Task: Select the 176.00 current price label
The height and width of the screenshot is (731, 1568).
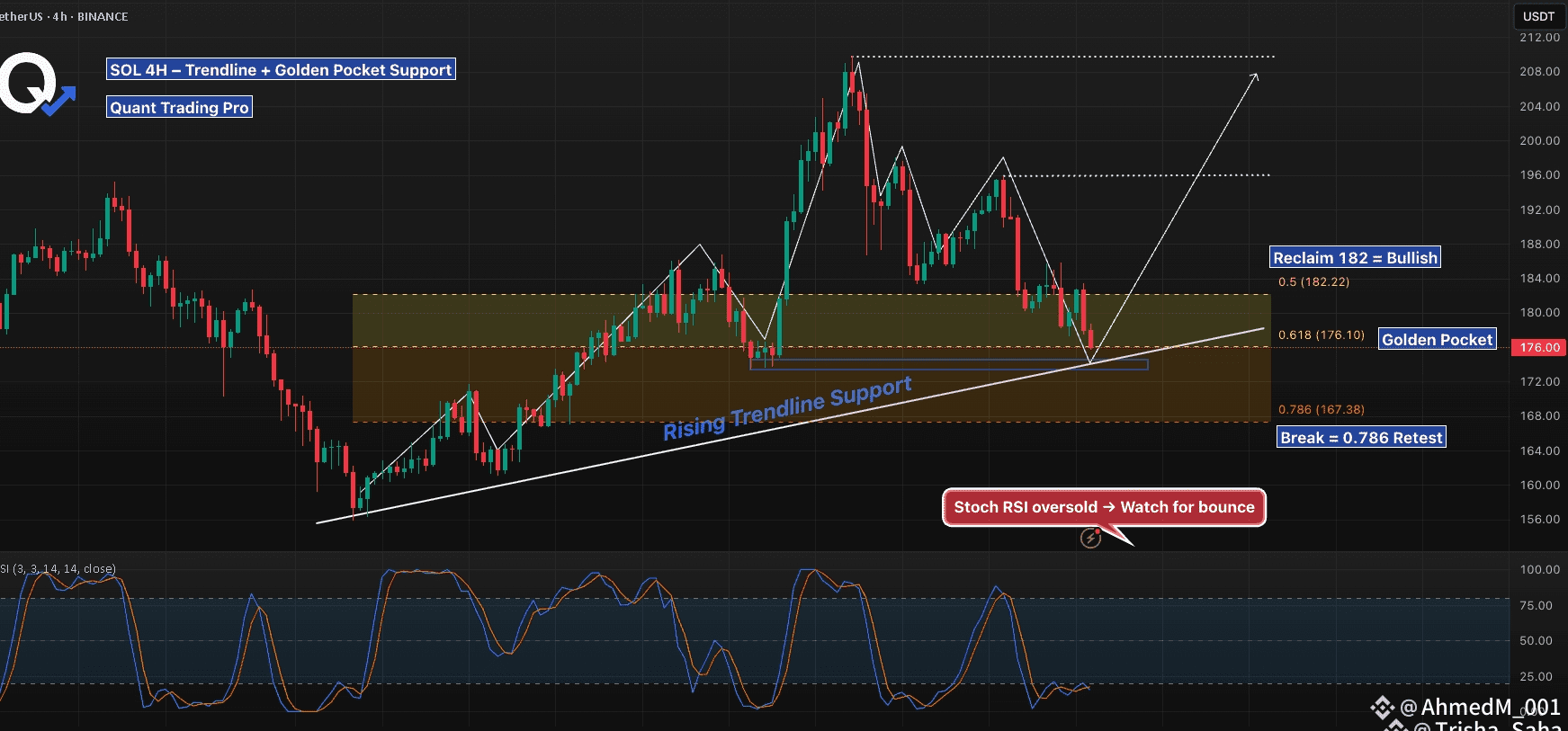Action: point(1540,347)
